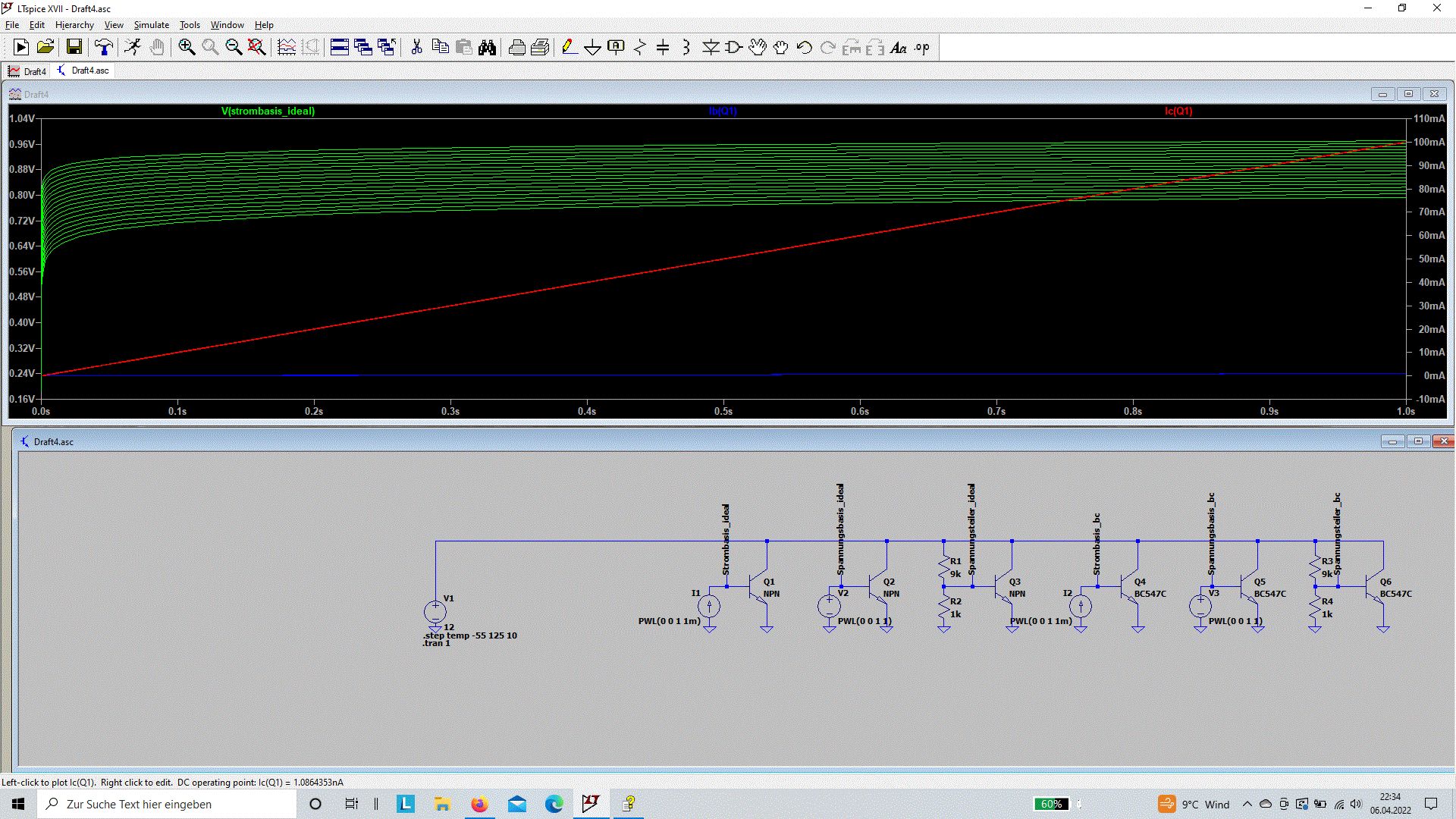Open the Simulate menu
This screenshot has height=819, width=1456.
[x=151, y=25]
